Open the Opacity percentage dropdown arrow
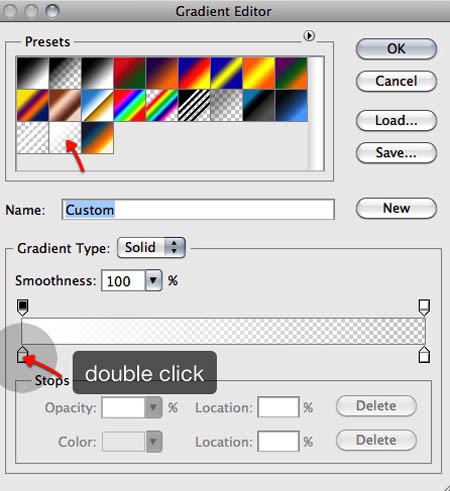 click(x=153, y=407)
